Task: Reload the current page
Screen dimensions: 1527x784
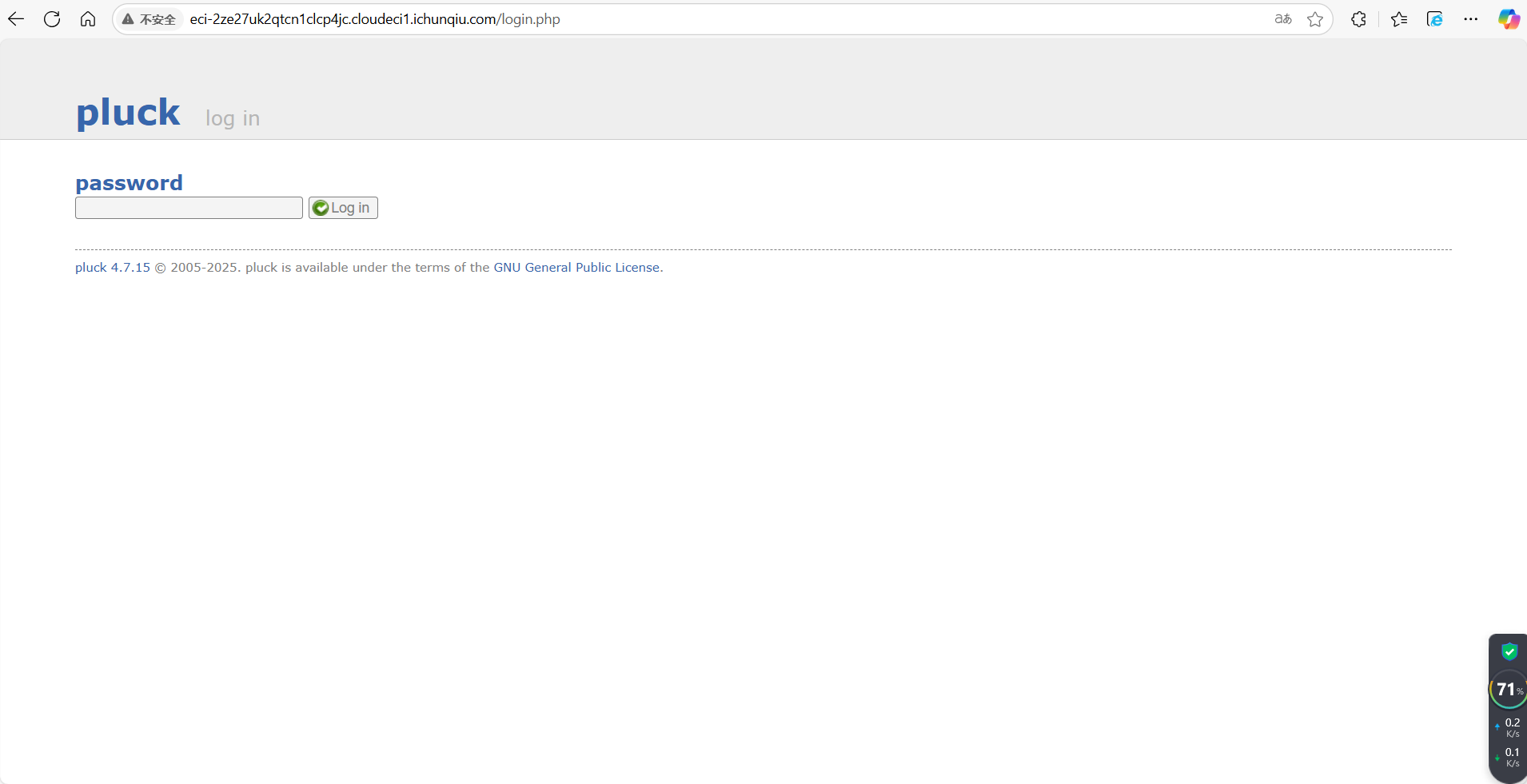Action: (52, 19)
